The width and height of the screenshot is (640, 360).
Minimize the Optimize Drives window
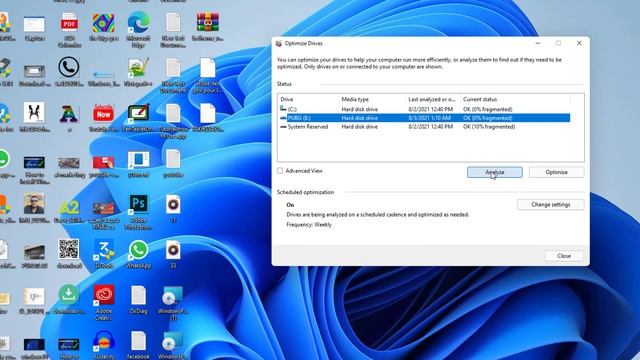538,43
